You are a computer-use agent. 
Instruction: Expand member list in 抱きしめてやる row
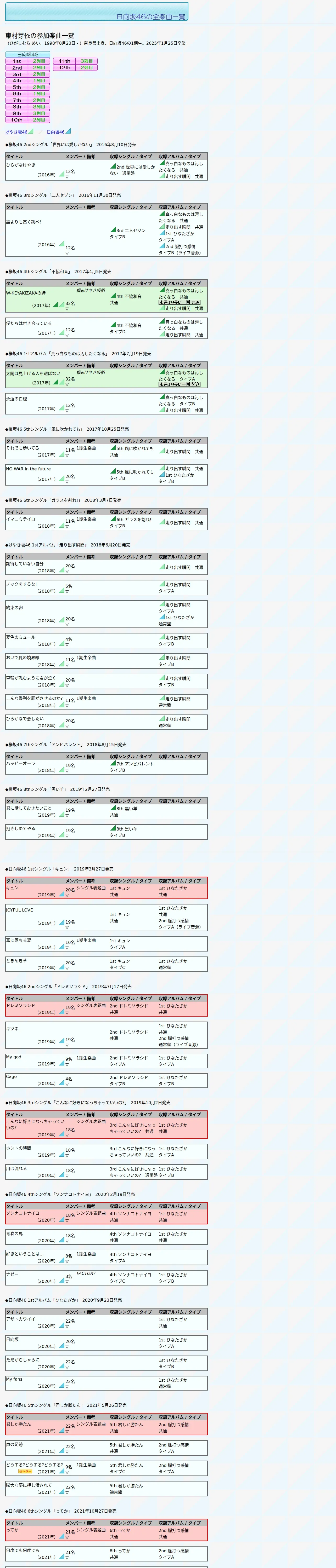click(x=67, y=836)
